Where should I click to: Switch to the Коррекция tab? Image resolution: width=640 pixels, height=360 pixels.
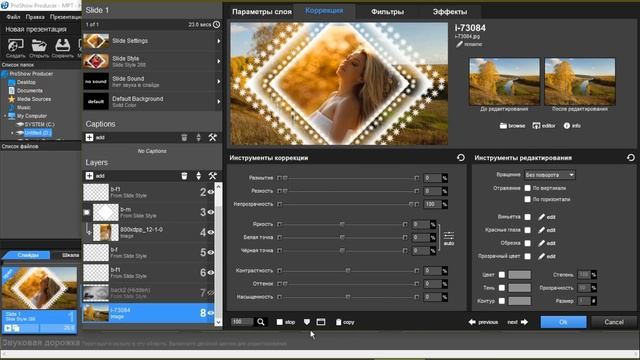pos(324,11)
